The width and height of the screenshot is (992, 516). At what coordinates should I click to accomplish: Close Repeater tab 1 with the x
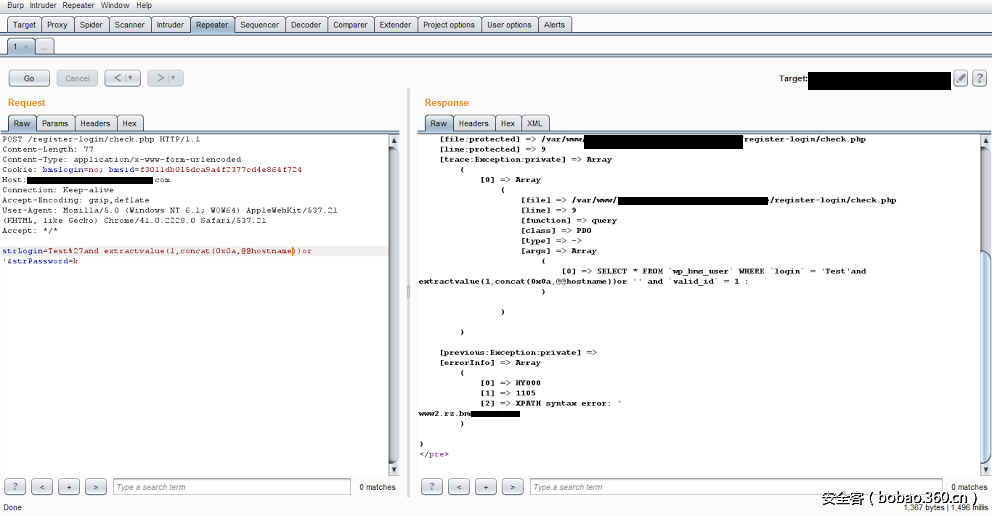[26, 46]
